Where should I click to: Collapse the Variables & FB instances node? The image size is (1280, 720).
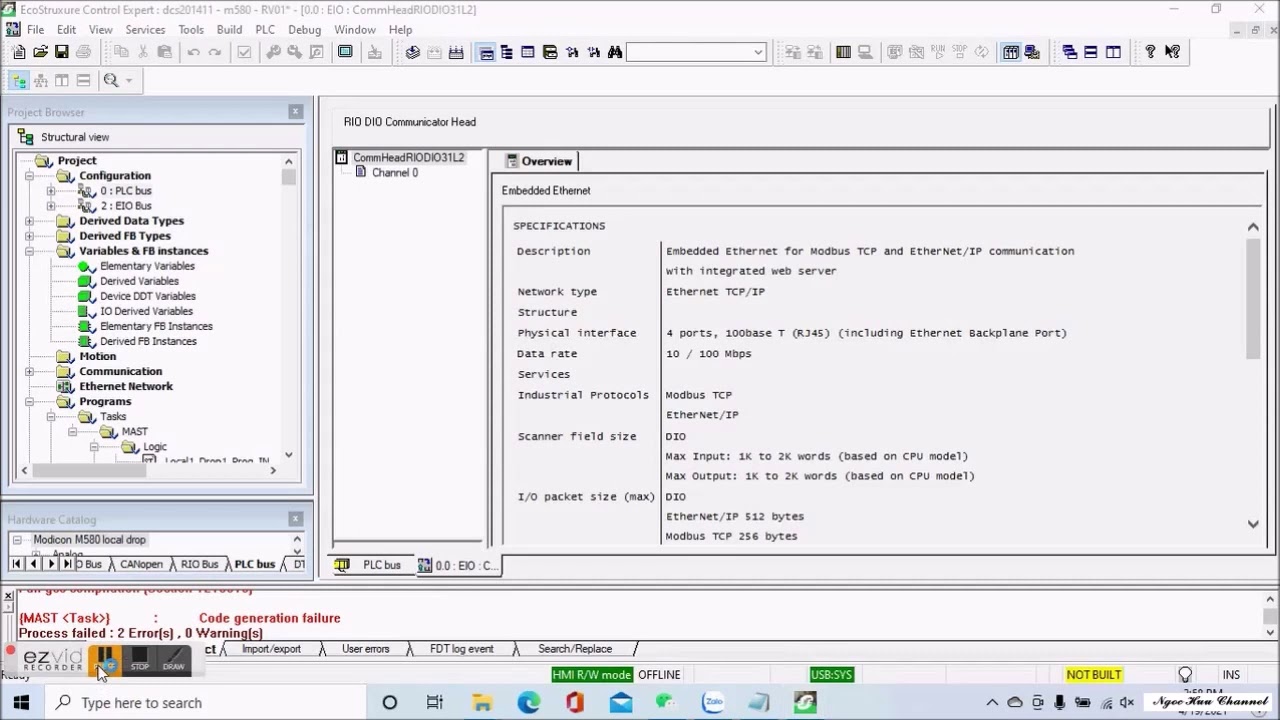click(x=29, y=251)
